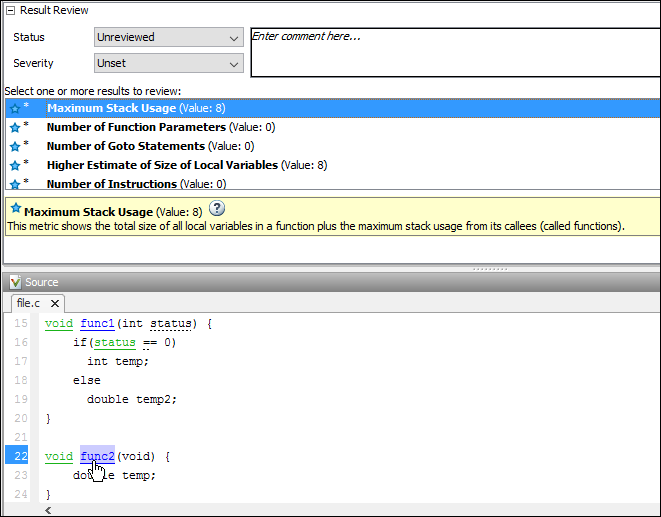Open the Severity dropdown
This screenshot has height=517, width=661.
pyautogui.click(x=168, y=63)
